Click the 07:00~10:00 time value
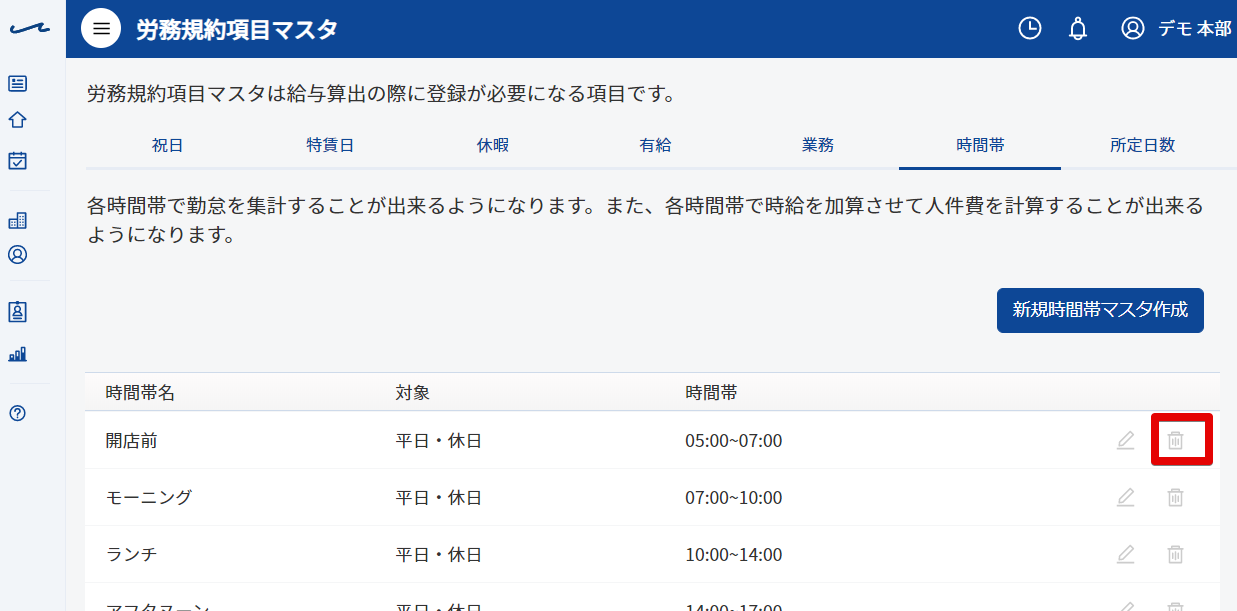The width and height of the screenshot is (1237, 611). point(734,497)
